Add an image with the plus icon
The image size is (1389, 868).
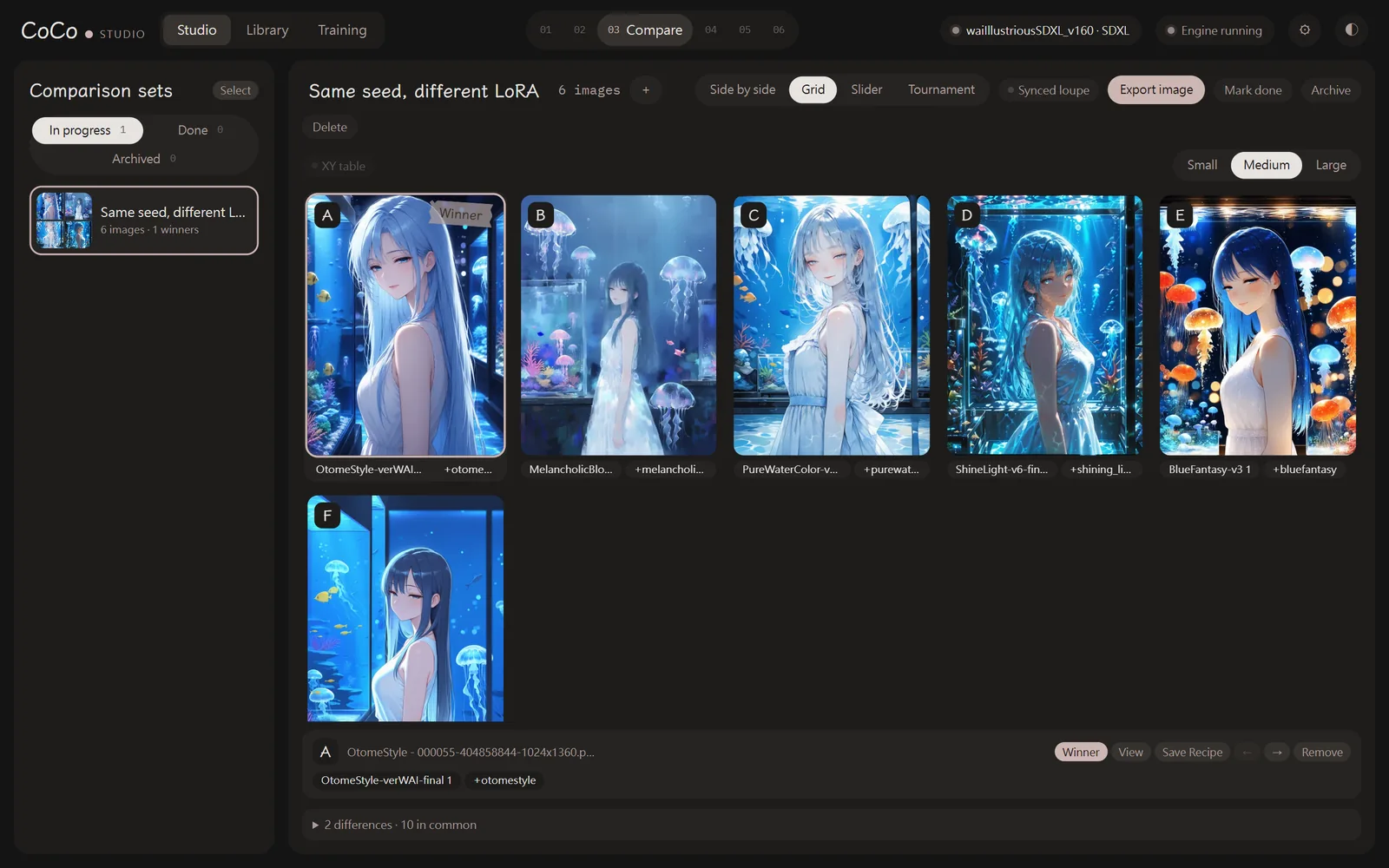pyautogui.click(x=646, y=90)
